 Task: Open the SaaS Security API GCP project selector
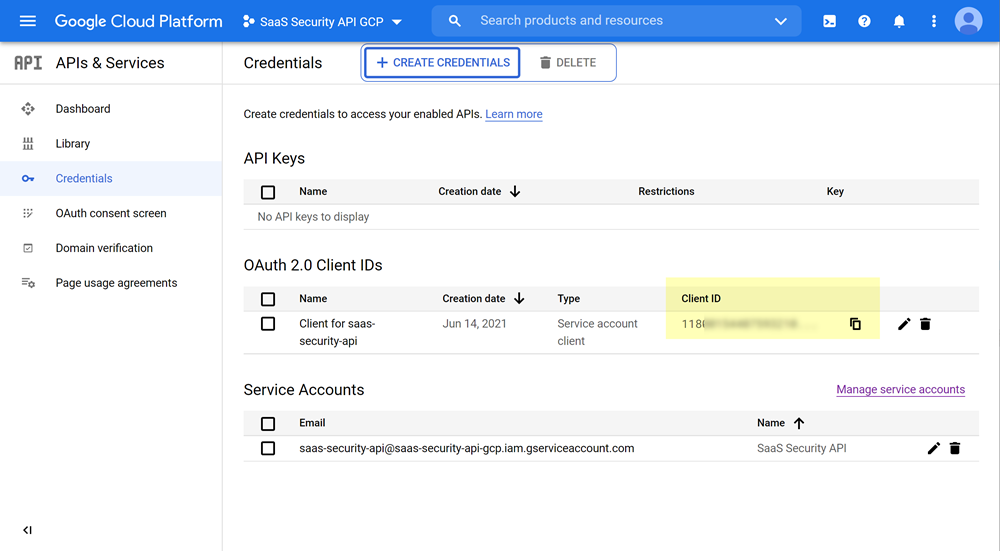coord(322,21)
